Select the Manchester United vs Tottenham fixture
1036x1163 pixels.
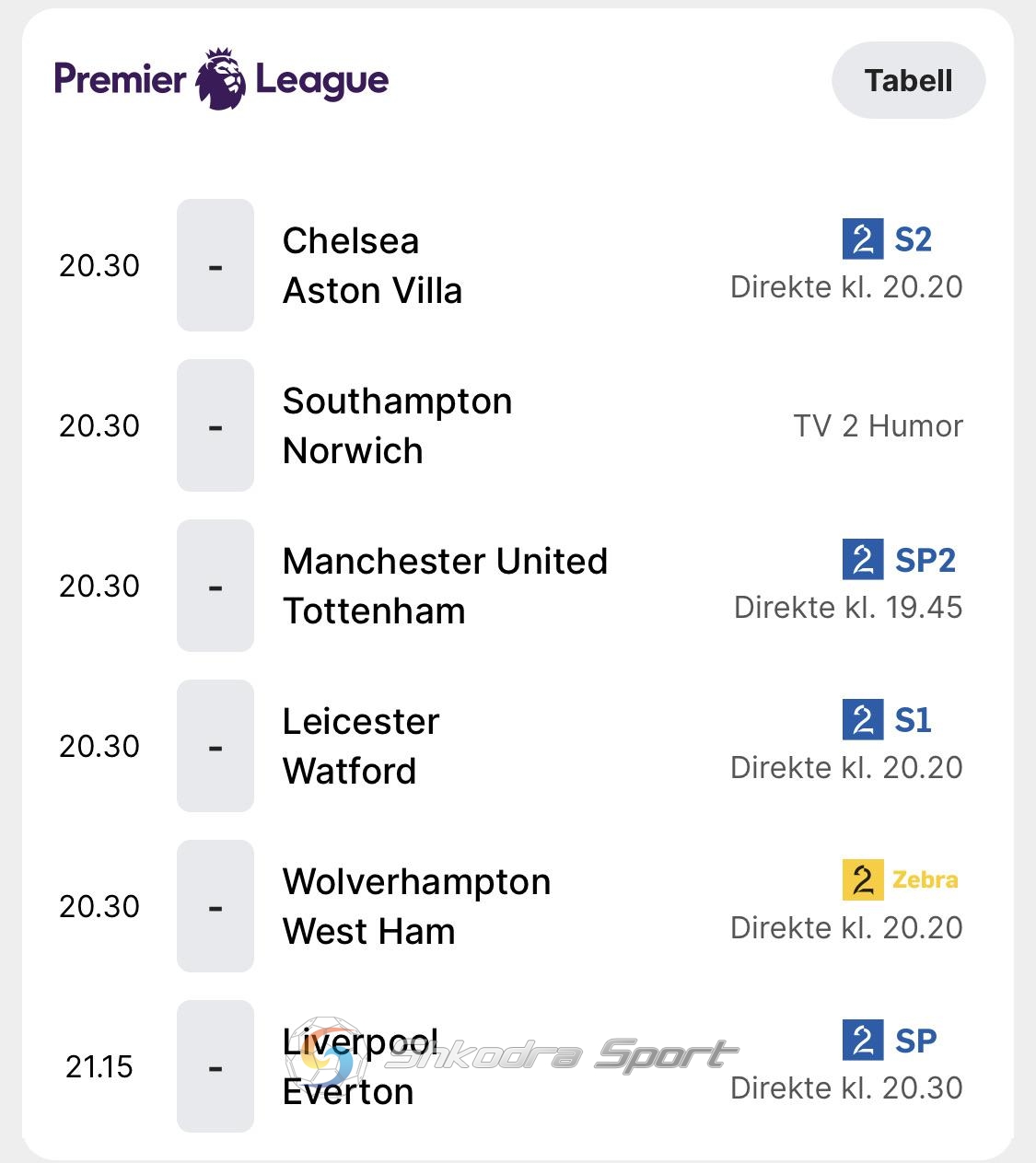(x=445, y=586)
